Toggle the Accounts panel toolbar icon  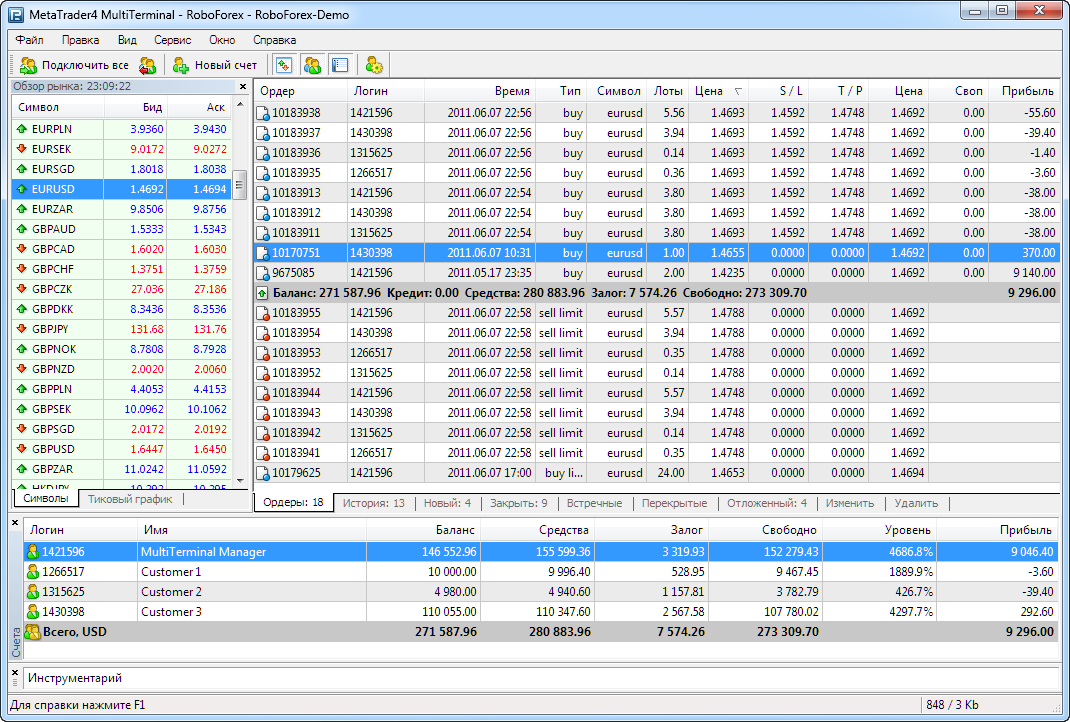[312, 66]
